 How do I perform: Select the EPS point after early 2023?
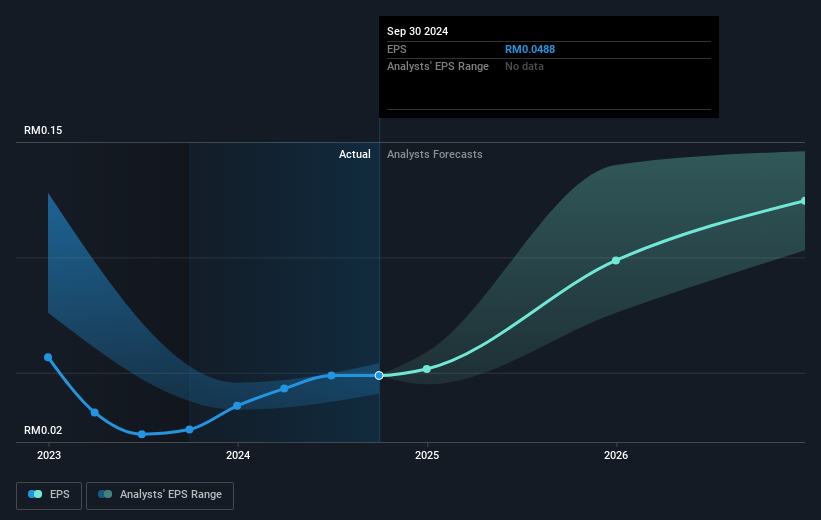[x=95, y=413]
